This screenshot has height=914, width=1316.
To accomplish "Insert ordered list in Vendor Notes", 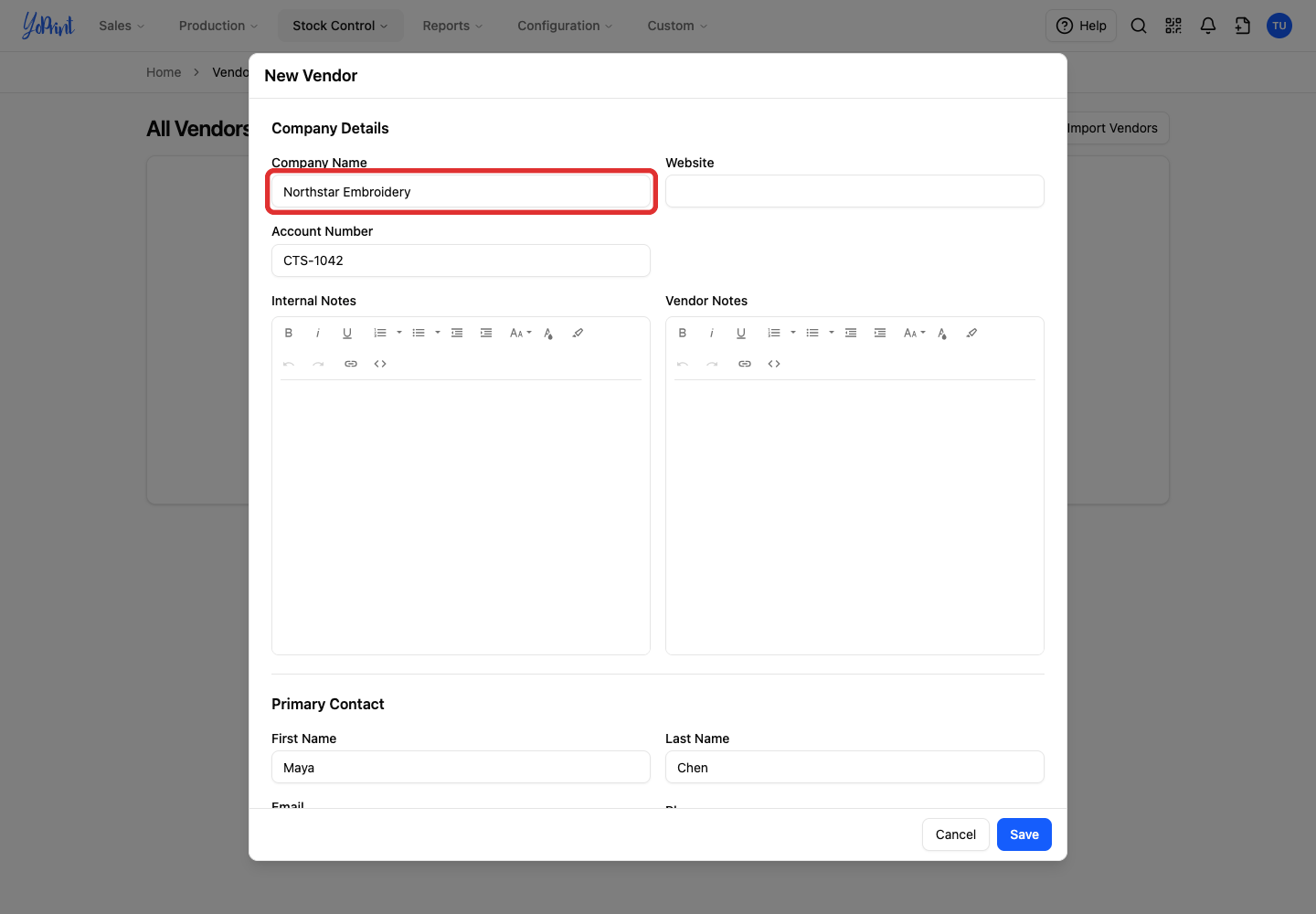I will pos(774,333).
